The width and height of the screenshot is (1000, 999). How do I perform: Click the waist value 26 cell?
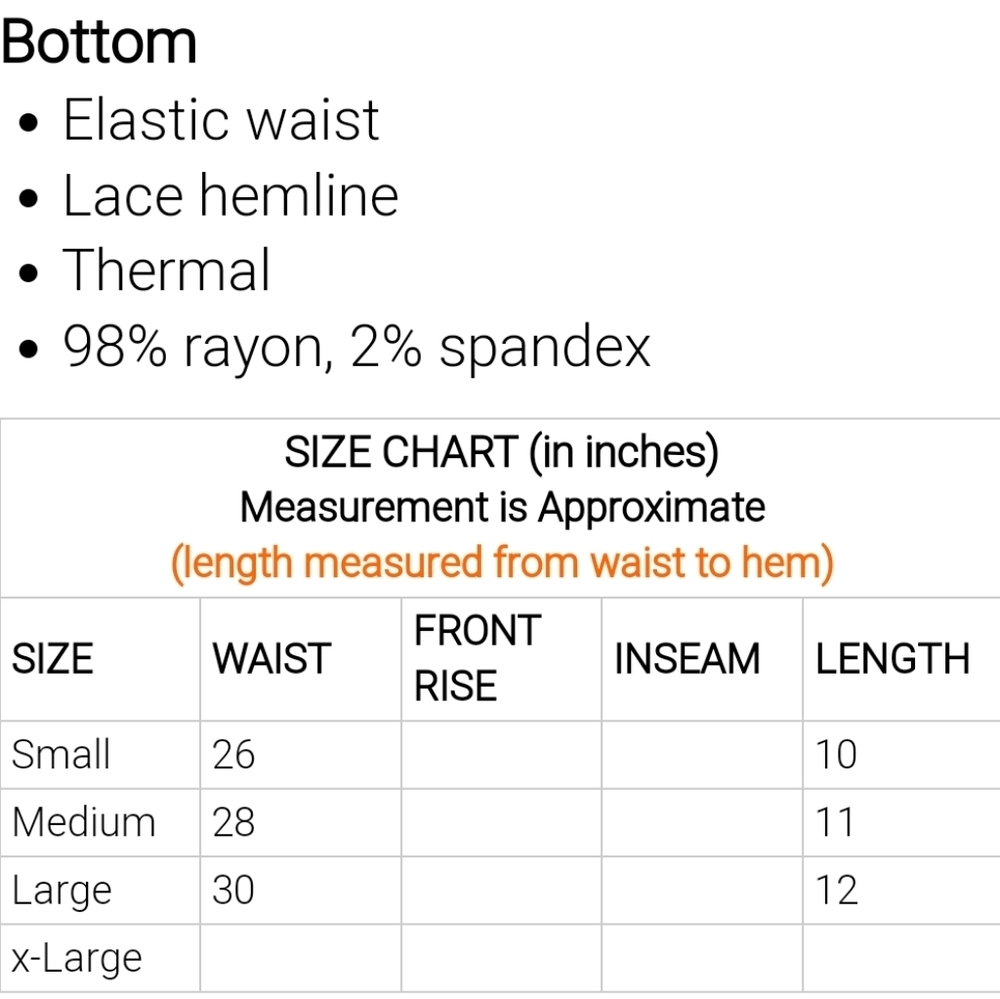tap(234, 754)
